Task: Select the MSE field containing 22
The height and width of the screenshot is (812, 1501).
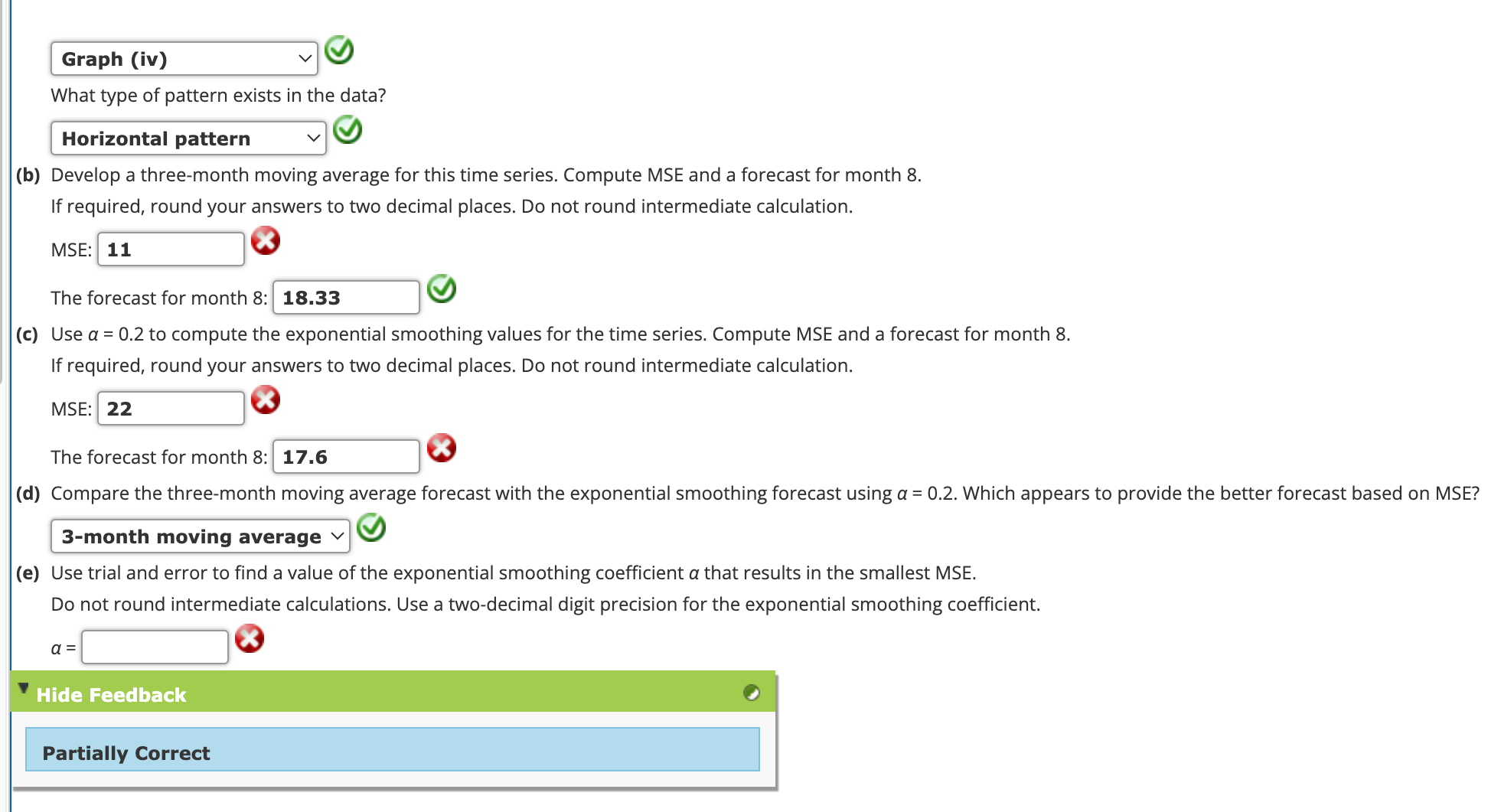Action: pyautogui.click(x=170, y=407)
